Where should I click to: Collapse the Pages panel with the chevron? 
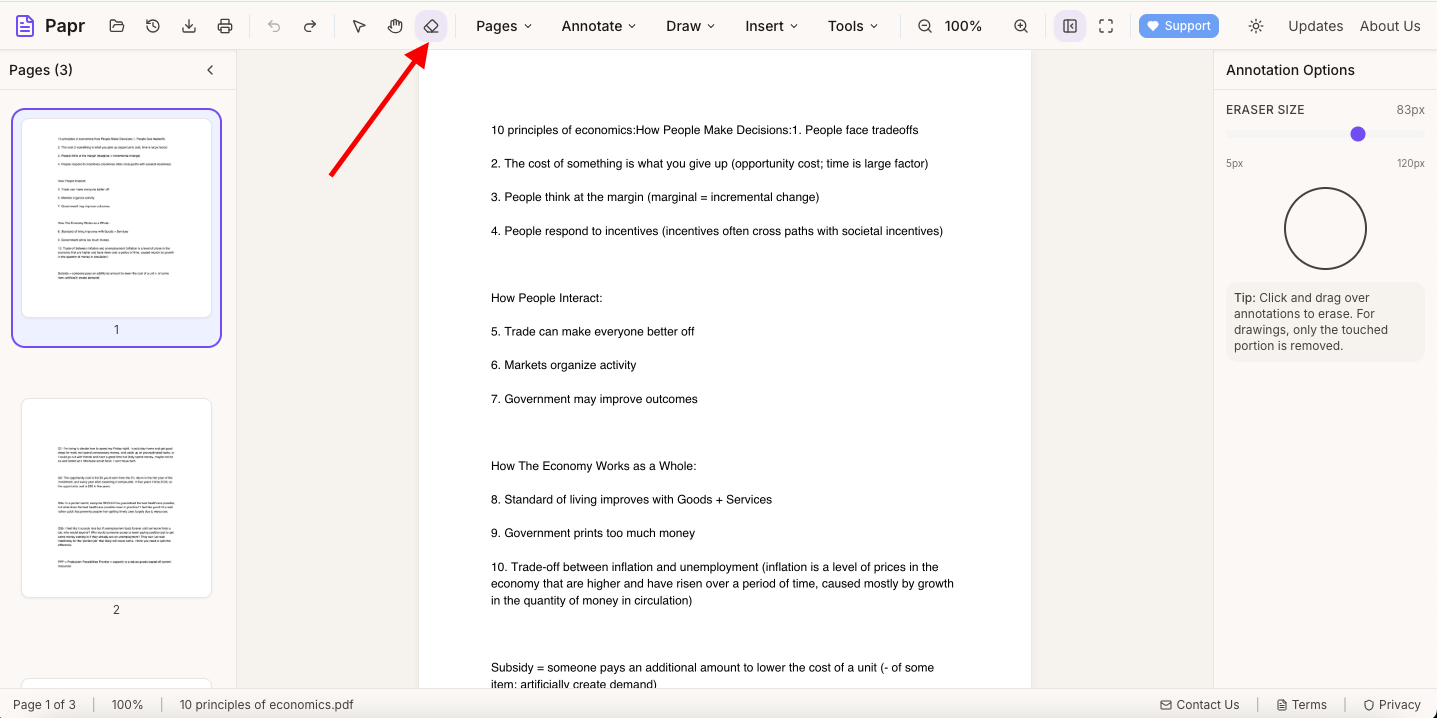210,70
